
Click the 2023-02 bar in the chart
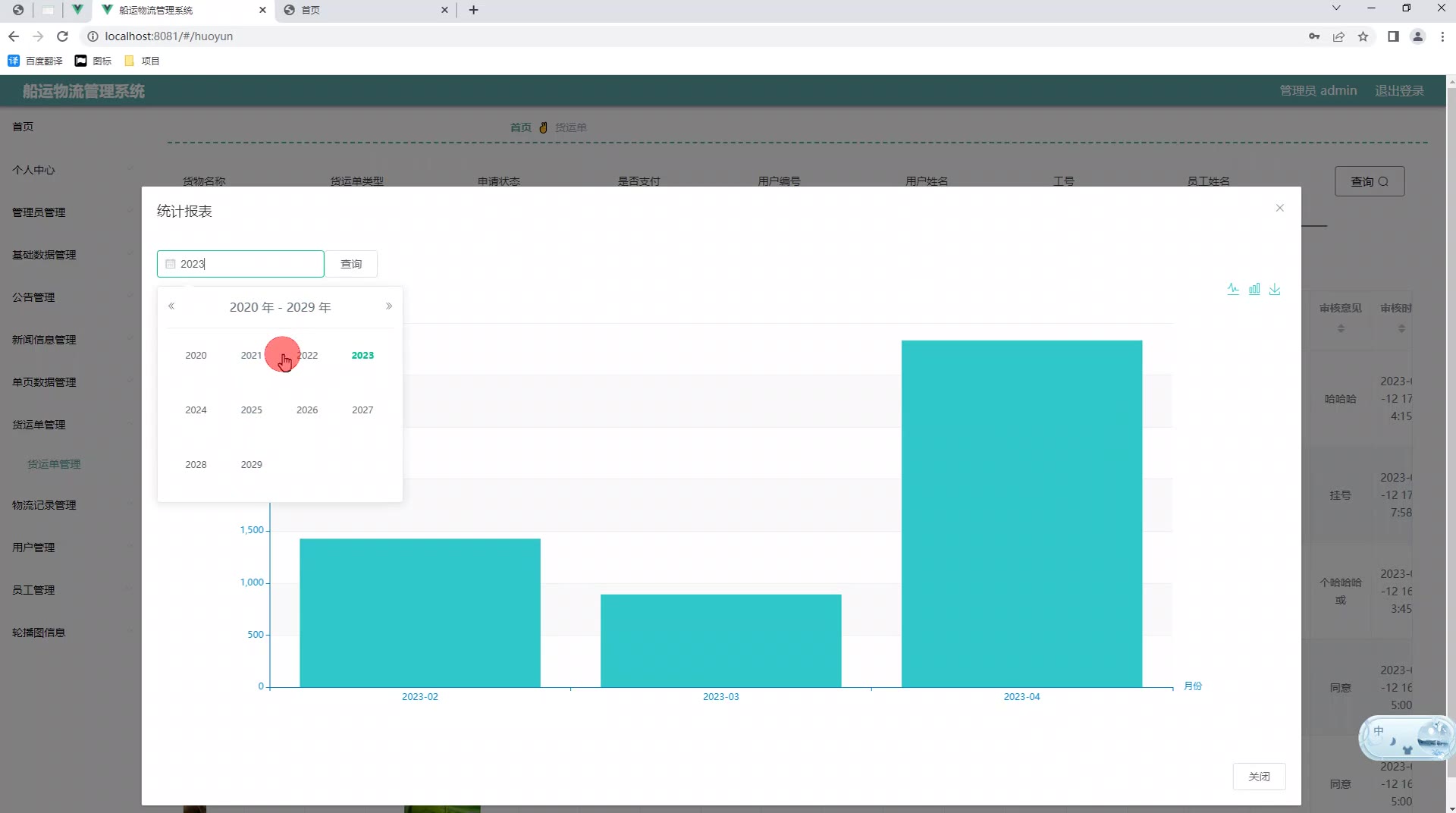pos(420,613)
